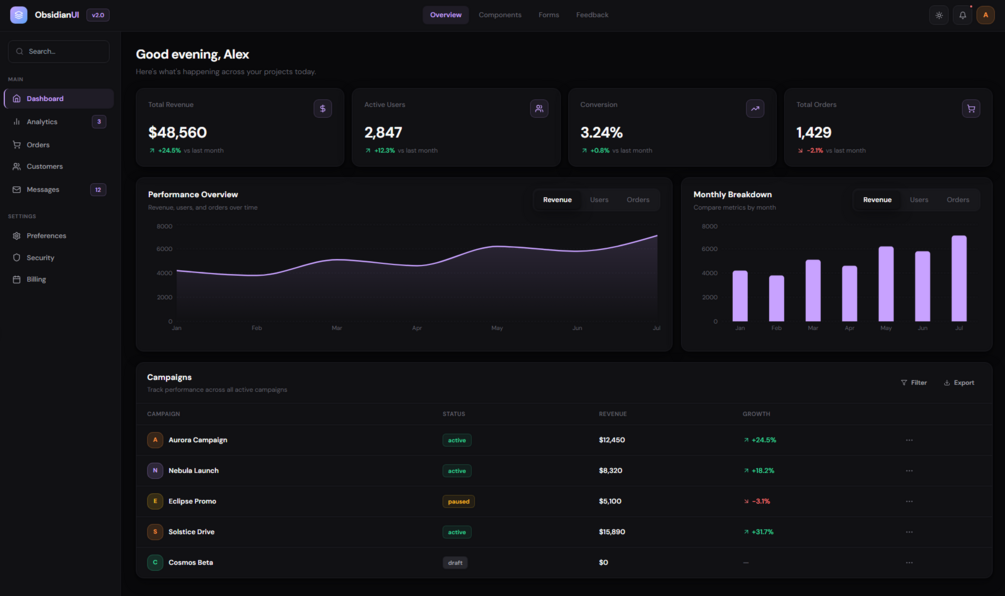The height and width of the screenshot is (596, 1005).
Task: Select Orders in Monthly Breakdown
Action: [x=958, y=200]
